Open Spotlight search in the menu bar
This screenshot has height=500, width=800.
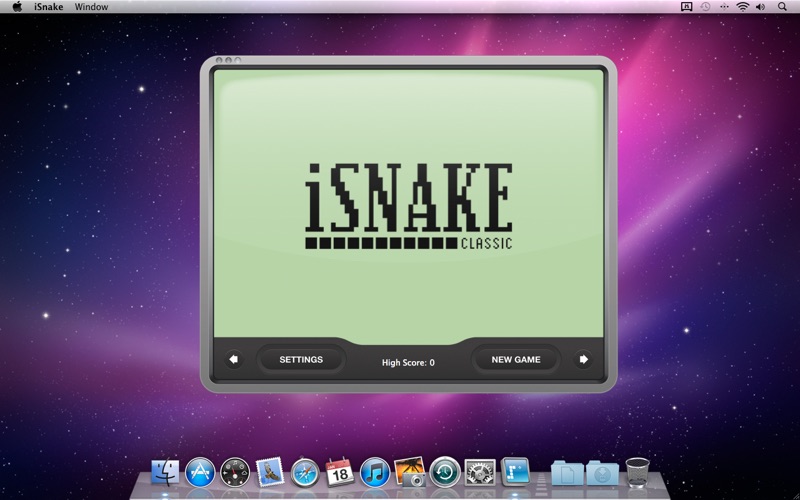782,7
